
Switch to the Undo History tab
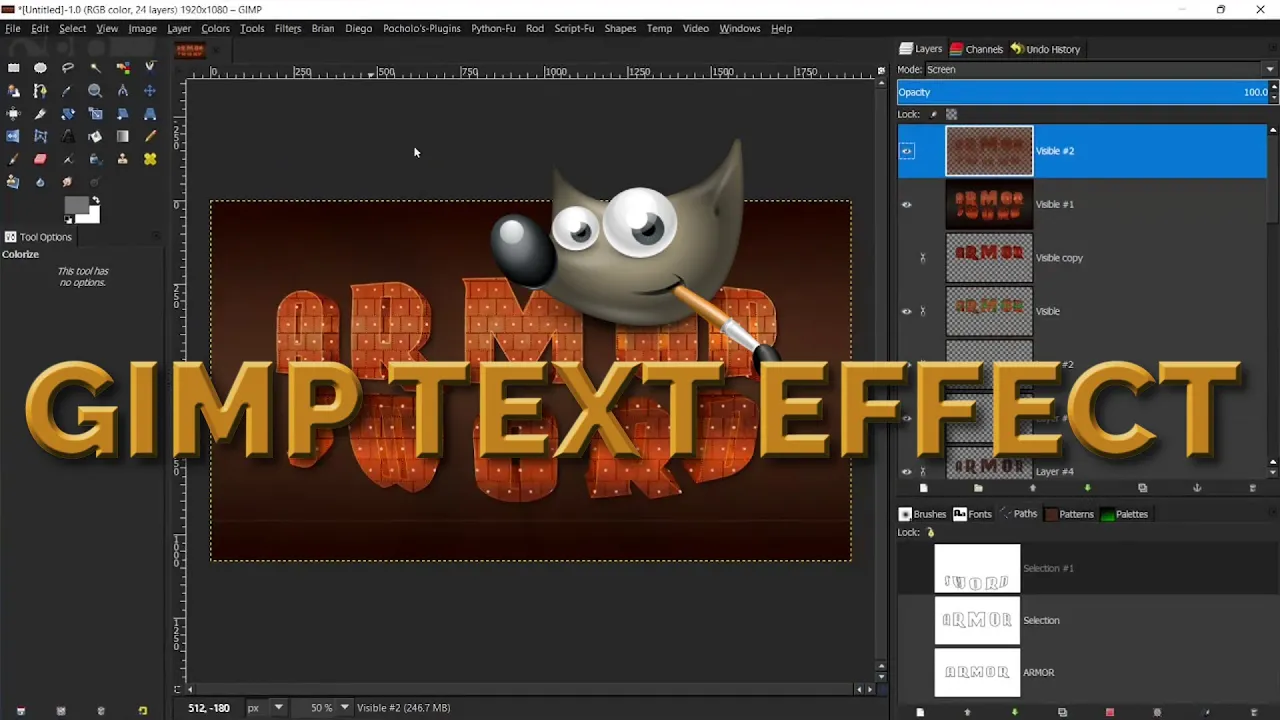pos(1046,49)
